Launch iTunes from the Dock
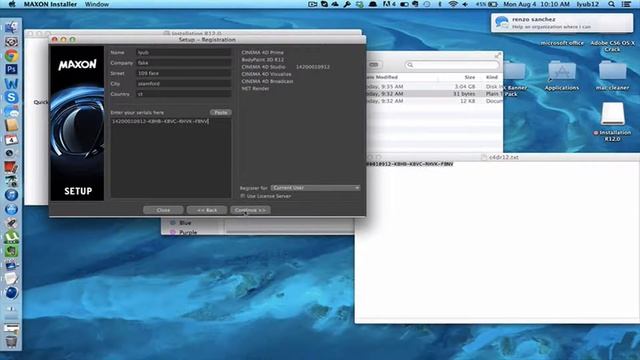This screenshot has width=640, height=360. (11, 195)
